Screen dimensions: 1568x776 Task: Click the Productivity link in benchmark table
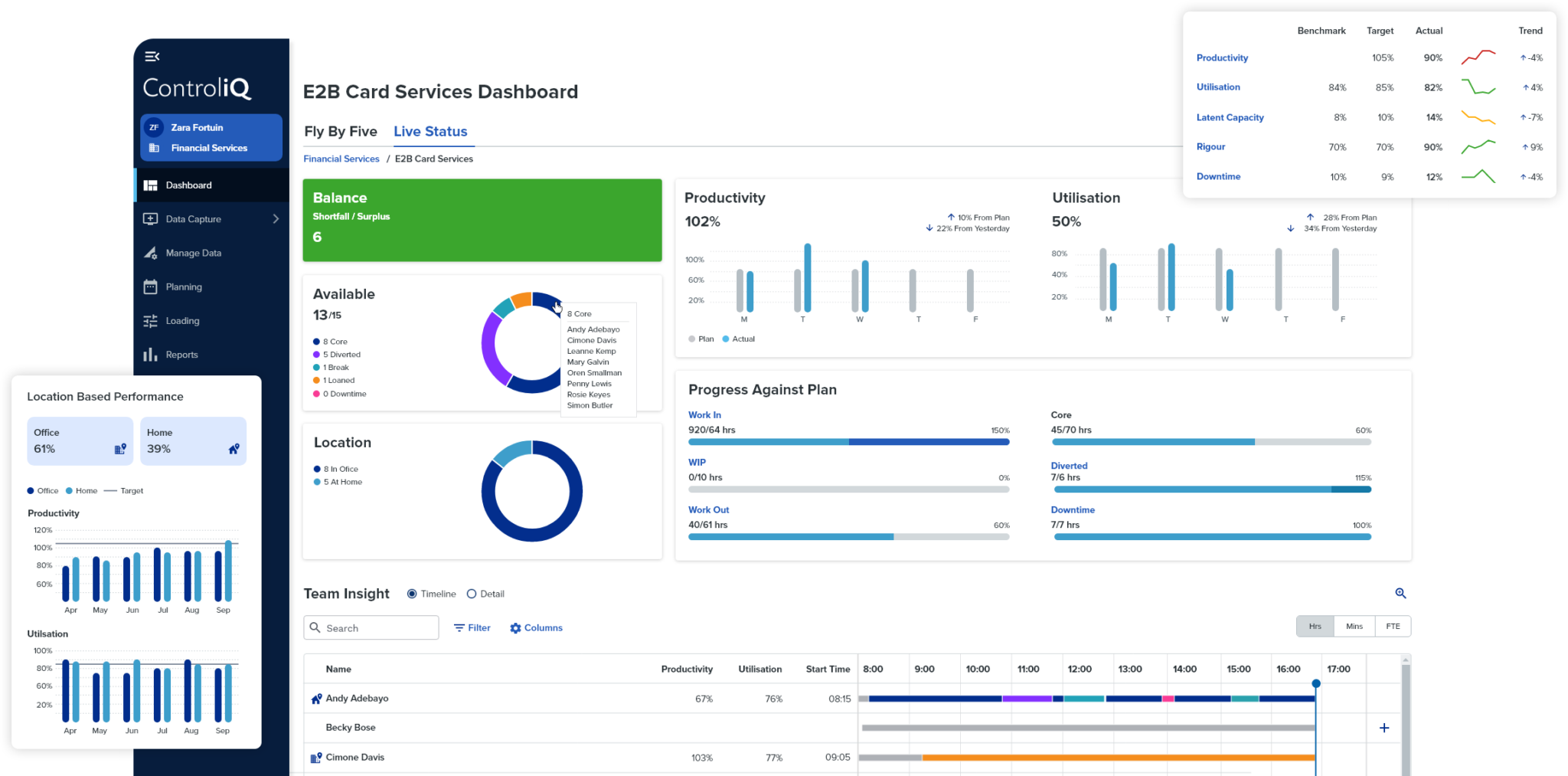pos(1222,58)
